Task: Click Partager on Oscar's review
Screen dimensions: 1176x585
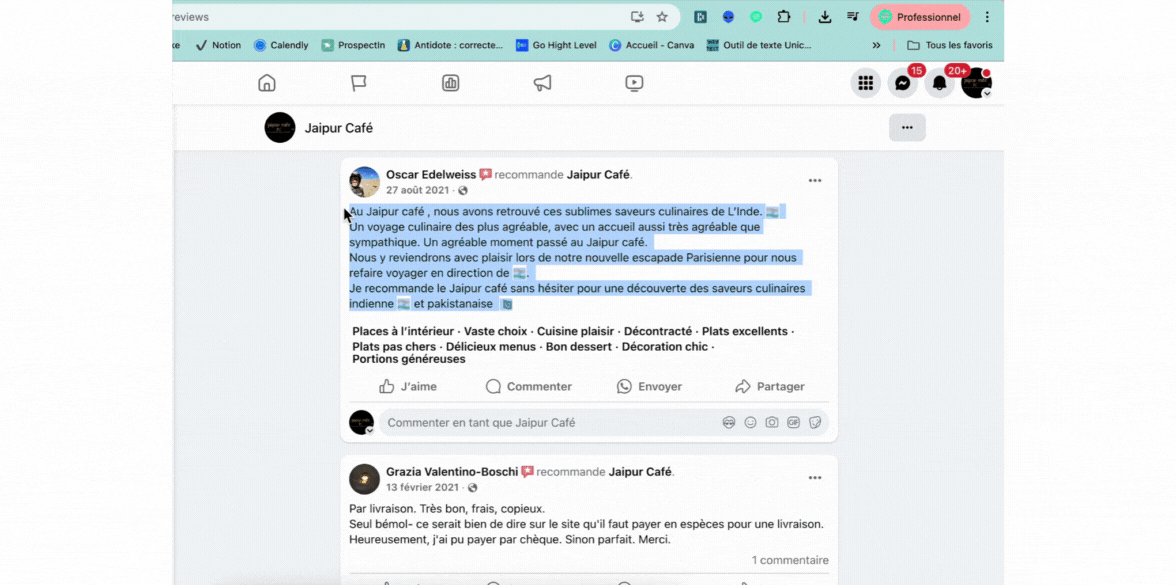Action: click(x=770, y=386)
